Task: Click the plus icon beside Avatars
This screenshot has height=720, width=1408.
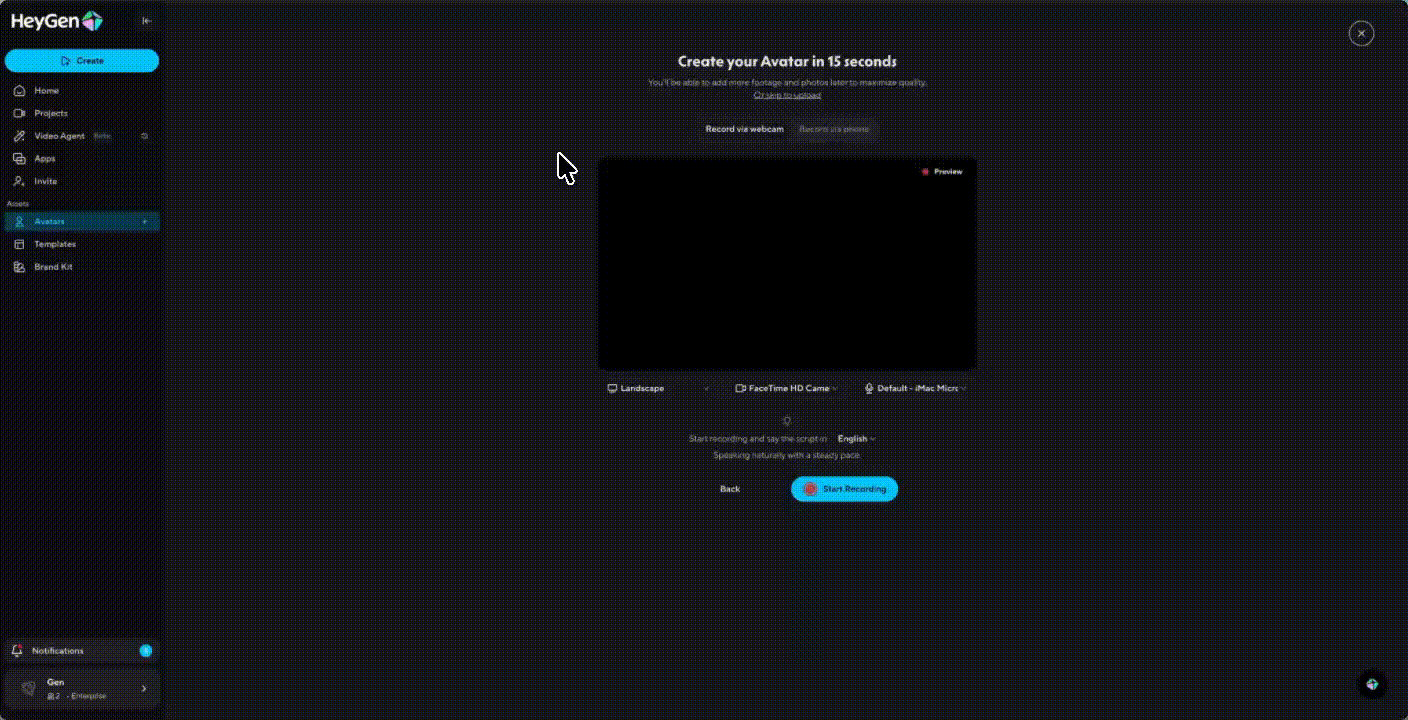Action: [x=145, y=222]
